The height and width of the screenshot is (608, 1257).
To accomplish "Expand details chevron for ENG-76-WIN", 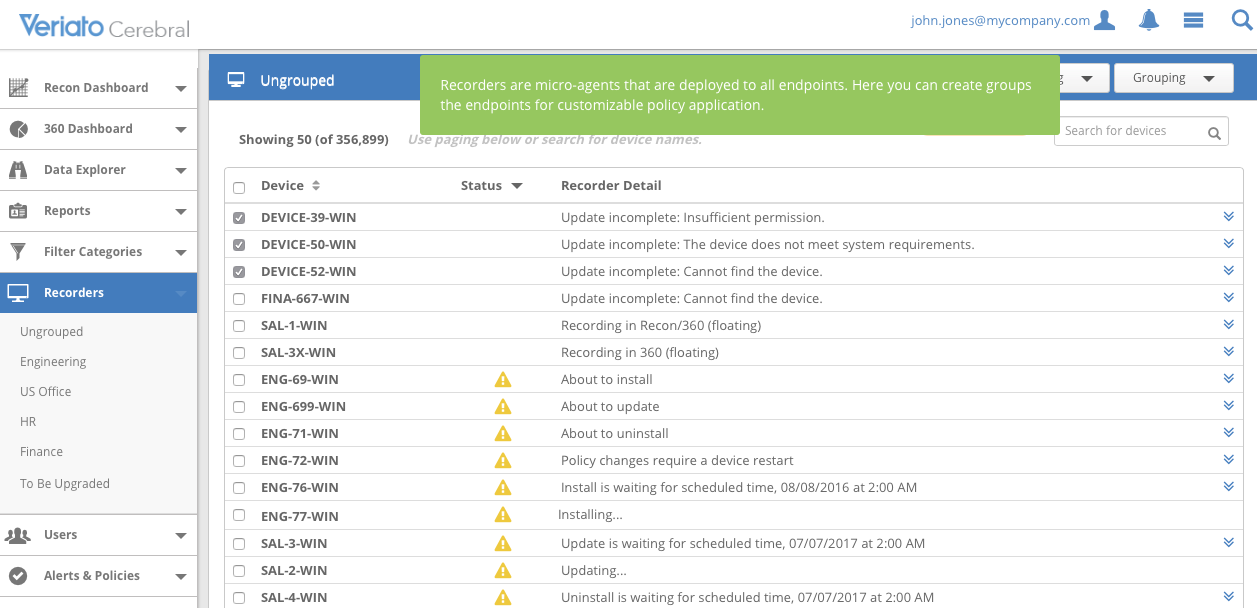I will tap(1229, 486).
